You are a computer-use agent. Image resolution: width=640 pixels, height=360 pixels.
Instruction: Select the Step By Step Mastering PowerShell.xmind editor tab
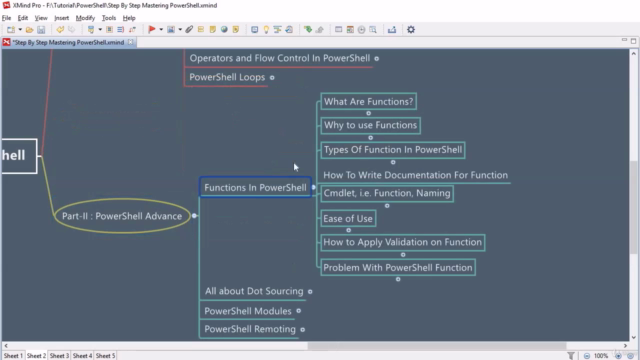(68, 42)
